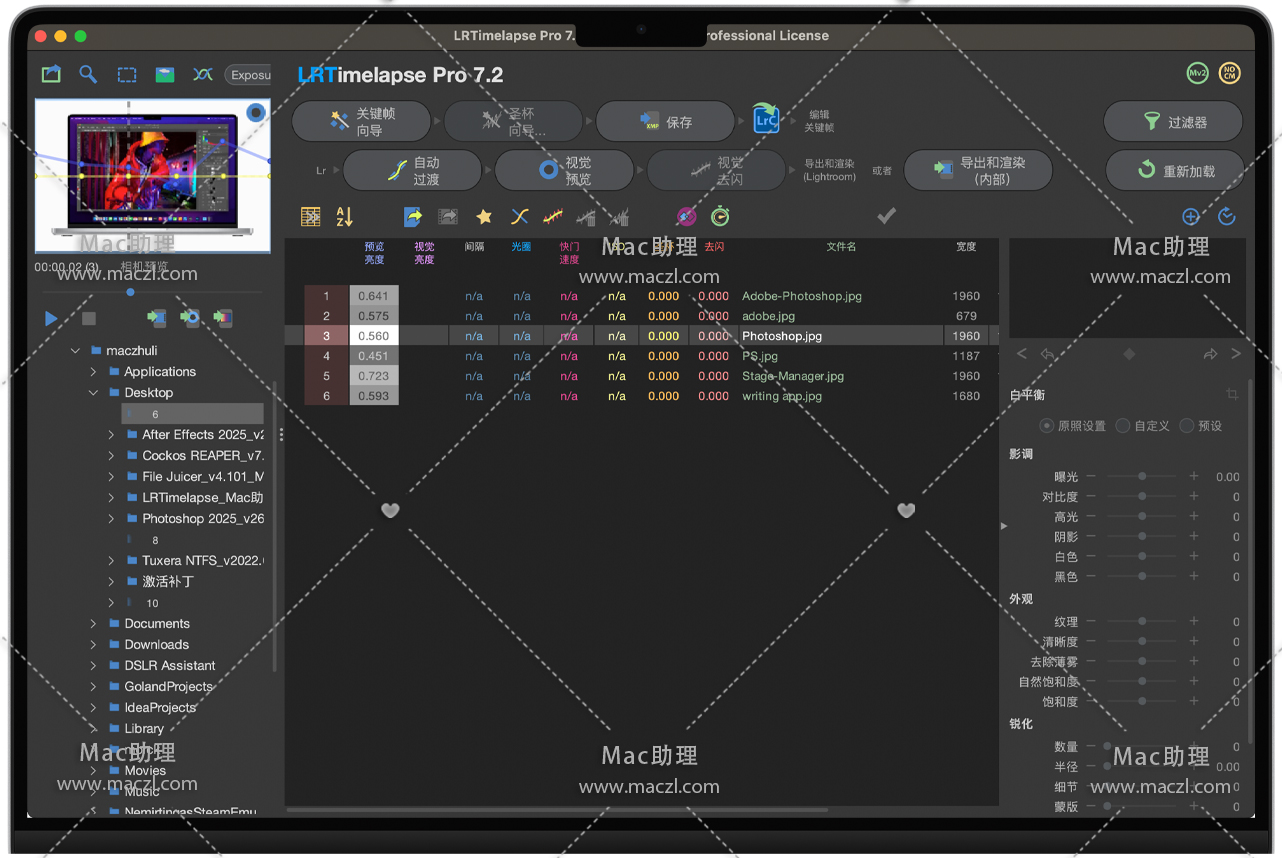
Task: Expand the Documents folder
Action: tap(94, 624)
